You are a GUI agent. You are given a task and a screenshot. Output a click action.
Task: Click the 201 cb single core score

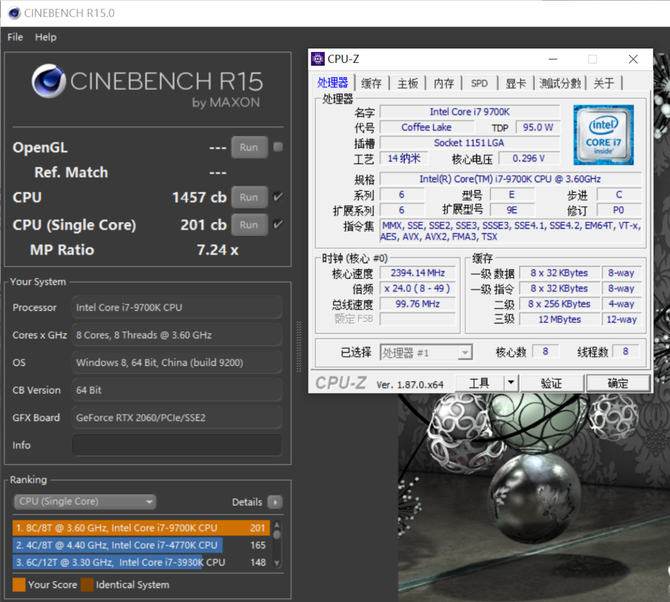(203, 225)
